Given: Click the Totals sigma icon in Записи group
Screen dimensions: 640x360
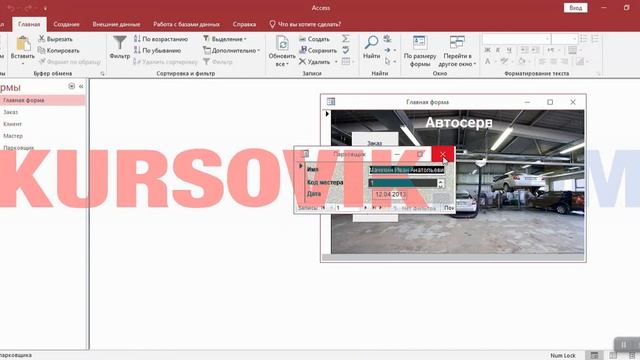Looking at the screenshot, I should click(x=346, y=38).
